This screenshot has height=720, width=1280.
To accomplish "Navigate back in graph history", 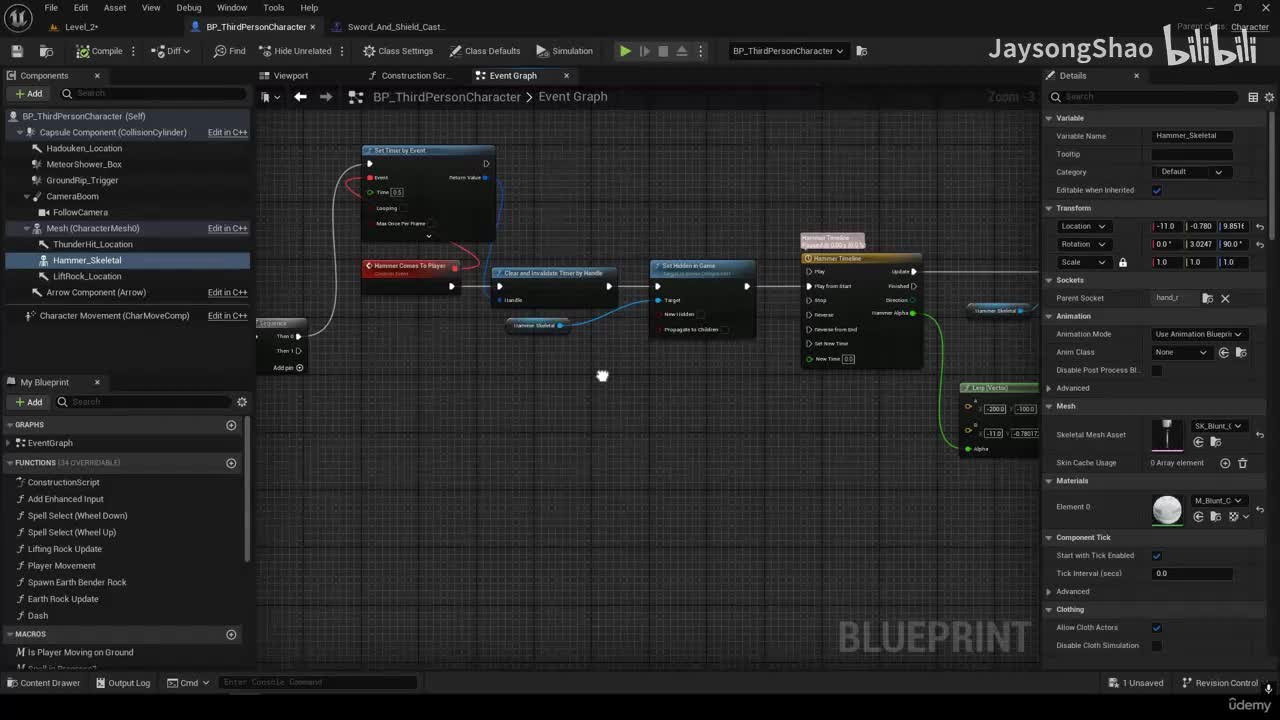I will click(x=300, y=97).
